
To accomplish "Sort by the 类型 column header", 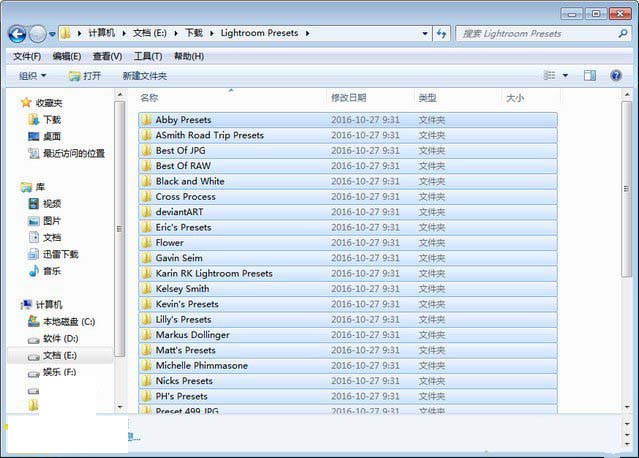I will (427, 98).
